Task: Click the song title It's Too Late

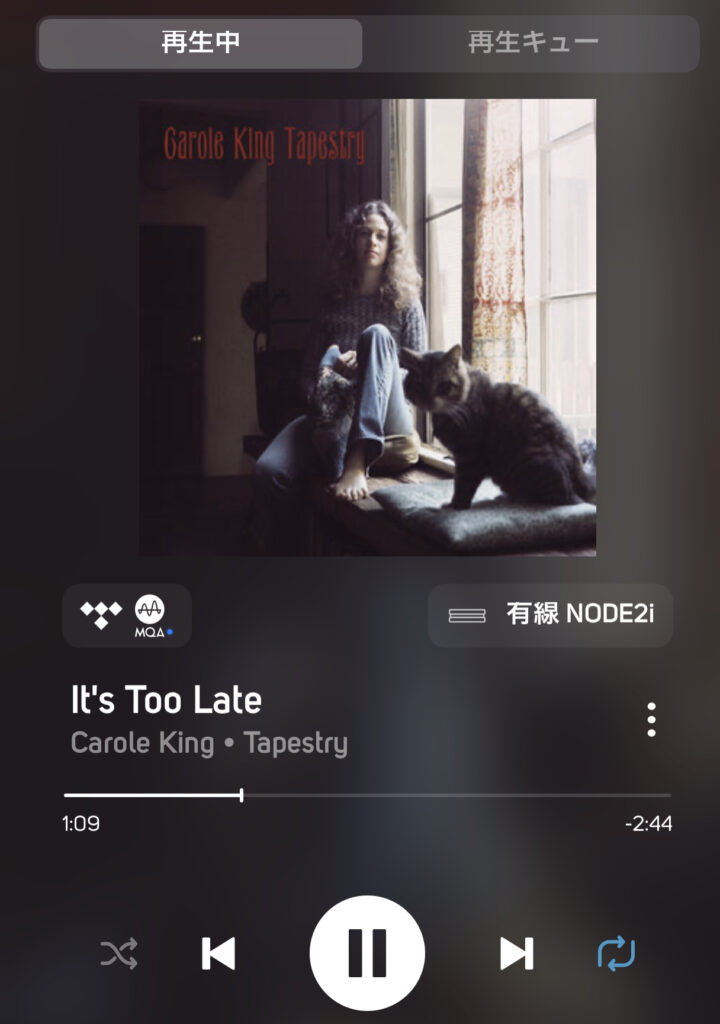Action: coord(166,700)
